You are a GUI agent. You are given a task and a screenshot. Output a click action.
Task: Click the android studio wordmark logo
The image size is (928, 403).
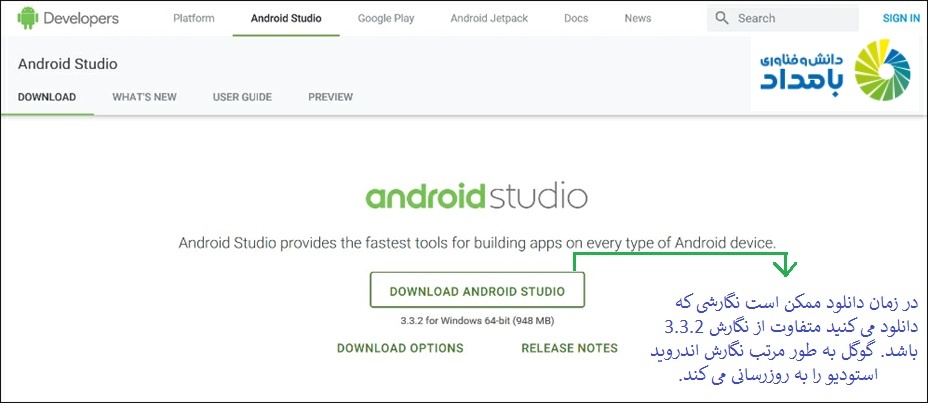click(476, 196)
